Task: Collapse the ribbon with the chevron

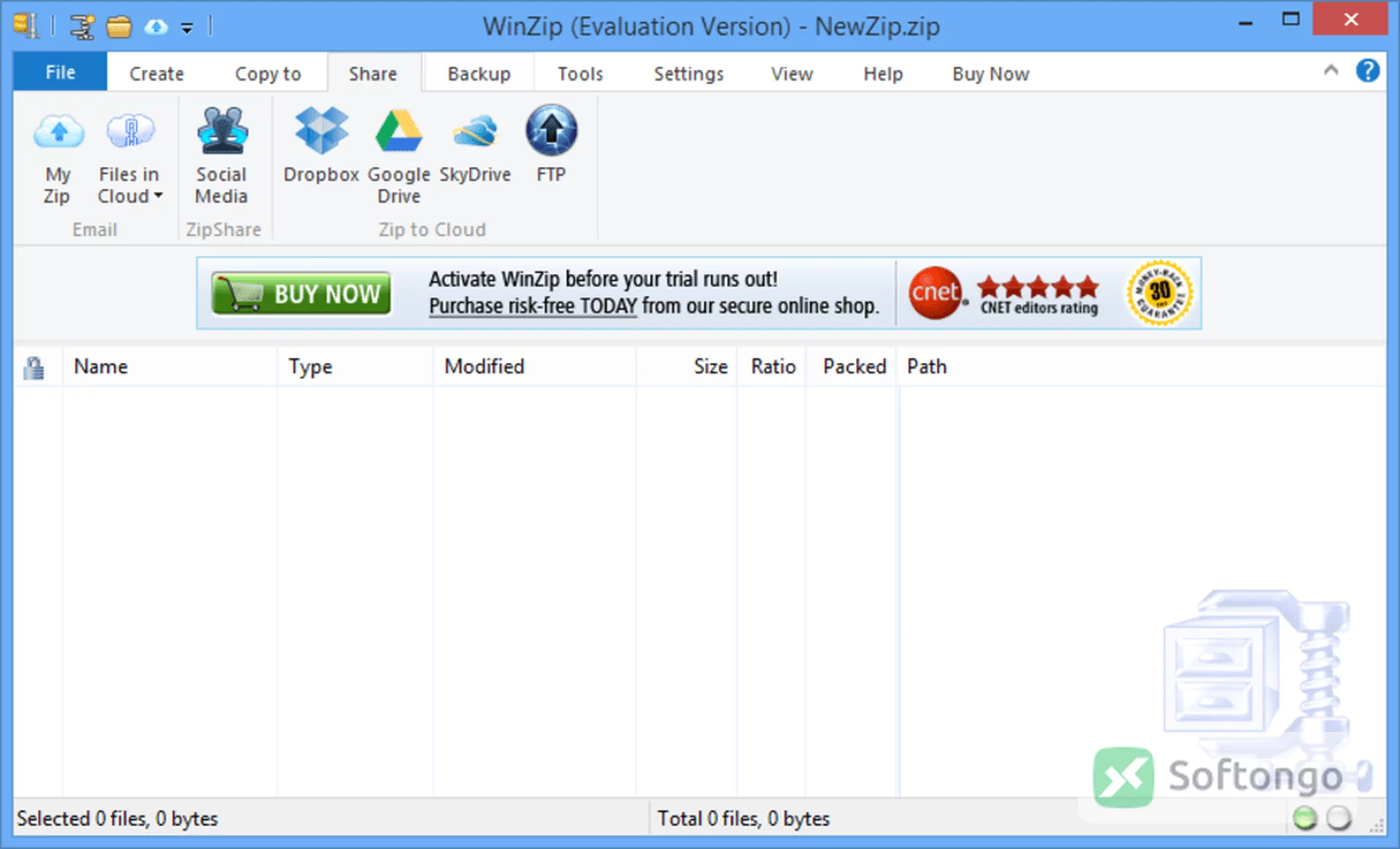Action: click(1331, 71)
